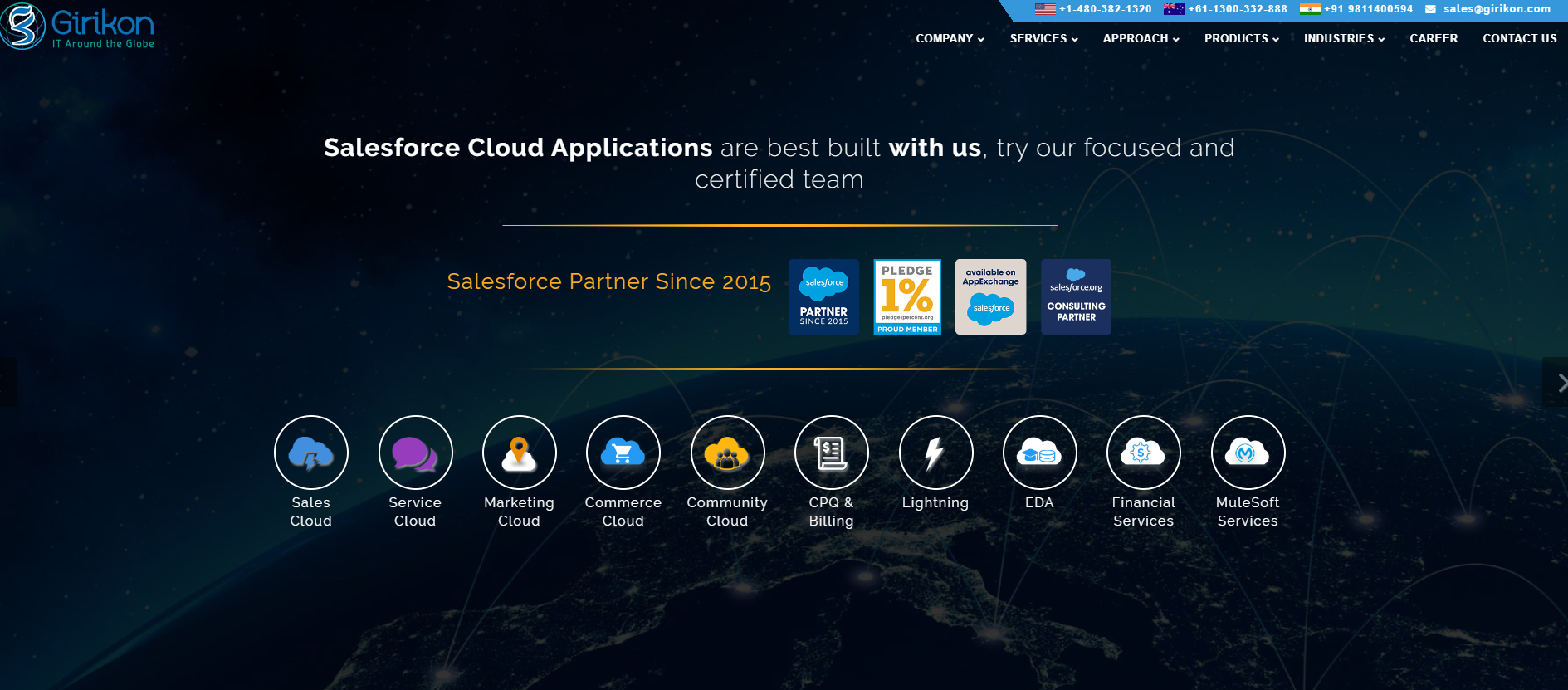
Task: Expand the Approach dropdown menu
Action: pos(1141,38)
